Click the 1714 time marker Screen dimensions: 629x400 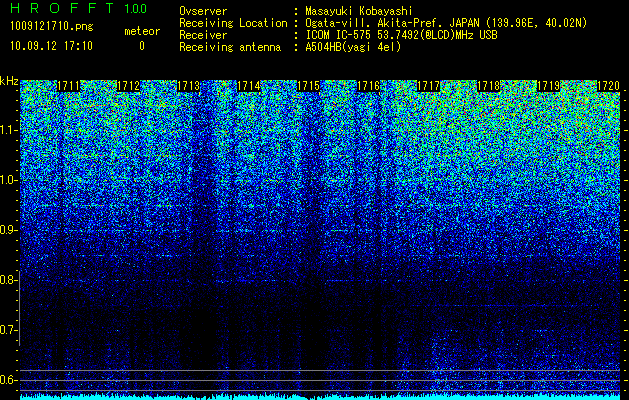[x=249, y=86]
